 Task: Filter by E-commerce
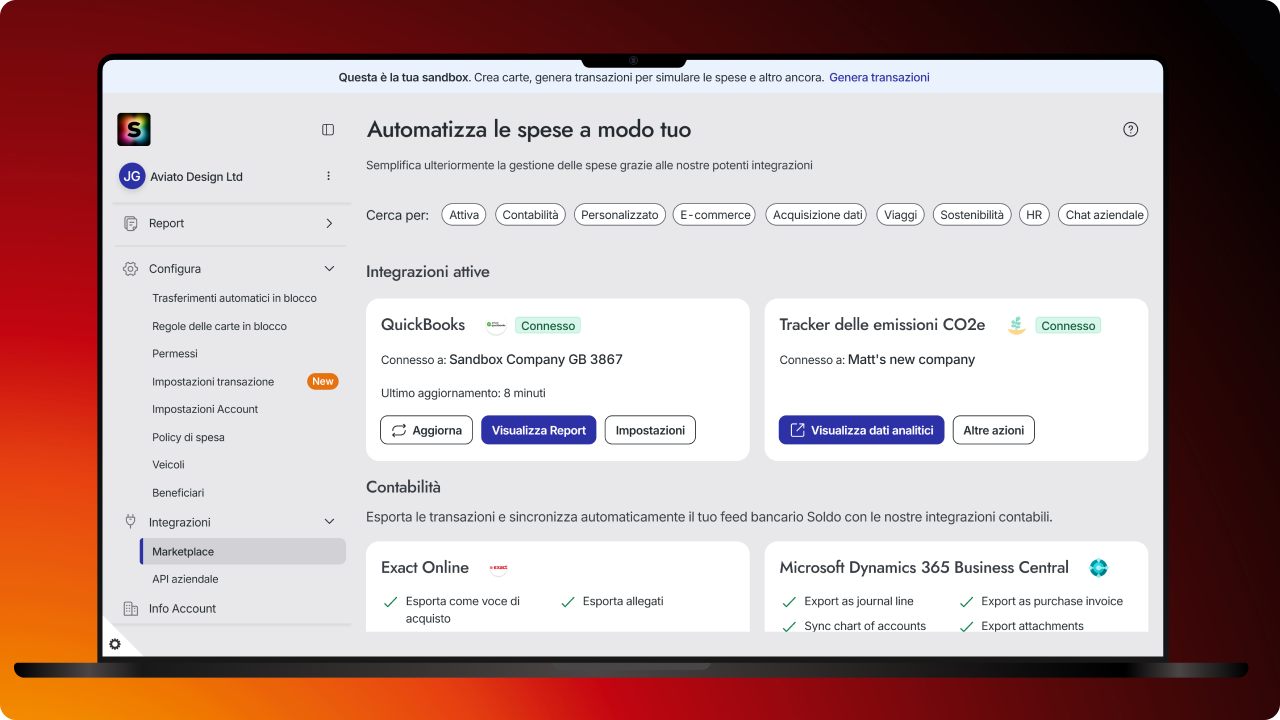[715, 215]
